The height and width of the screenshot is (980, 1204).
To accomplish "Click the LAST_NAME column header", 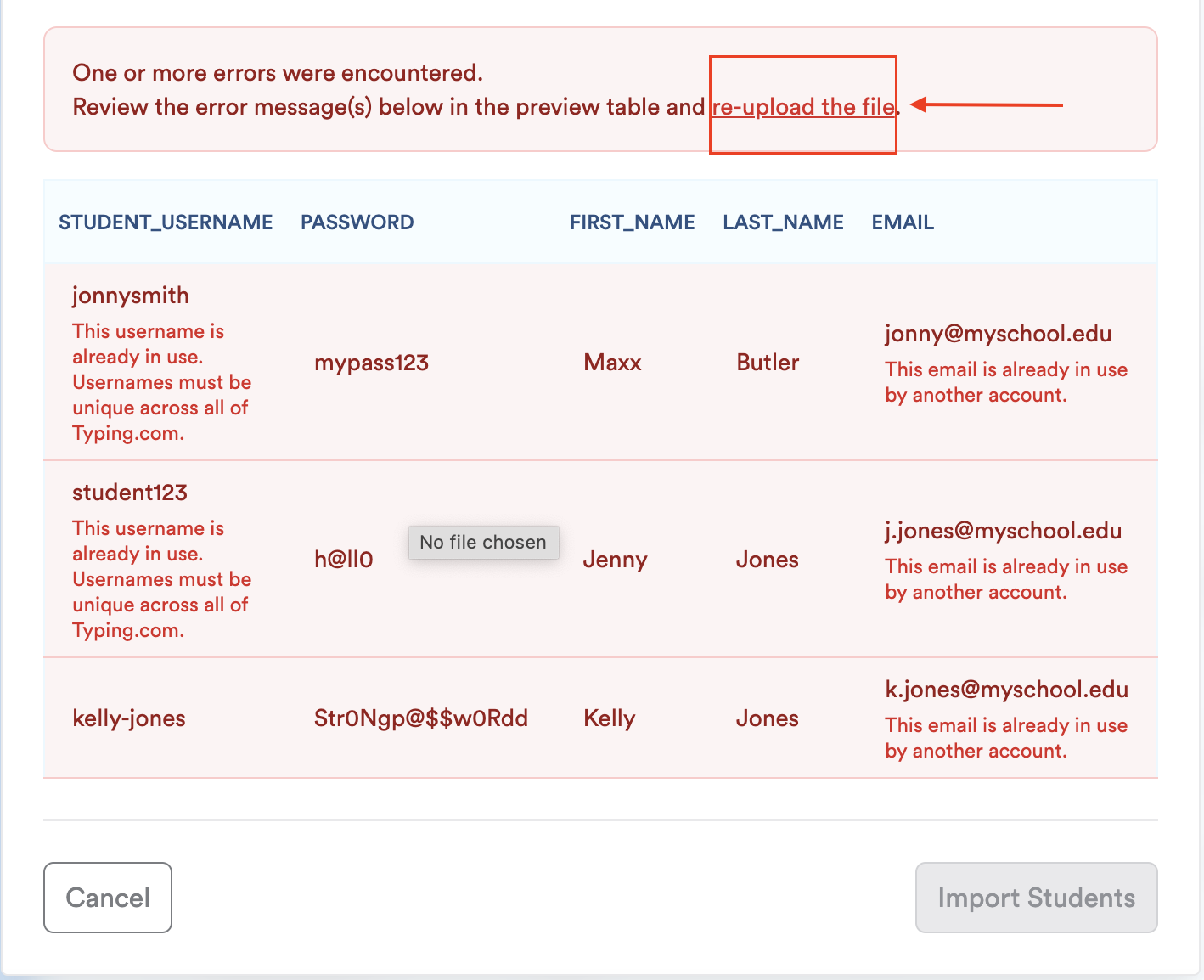I will [x=783, y=222].
